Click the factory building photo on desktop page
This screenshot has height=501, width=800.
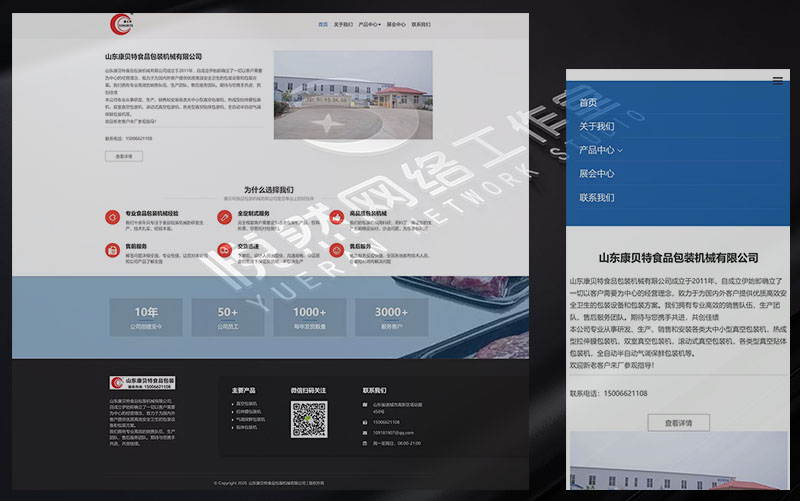tap(353, 95)
